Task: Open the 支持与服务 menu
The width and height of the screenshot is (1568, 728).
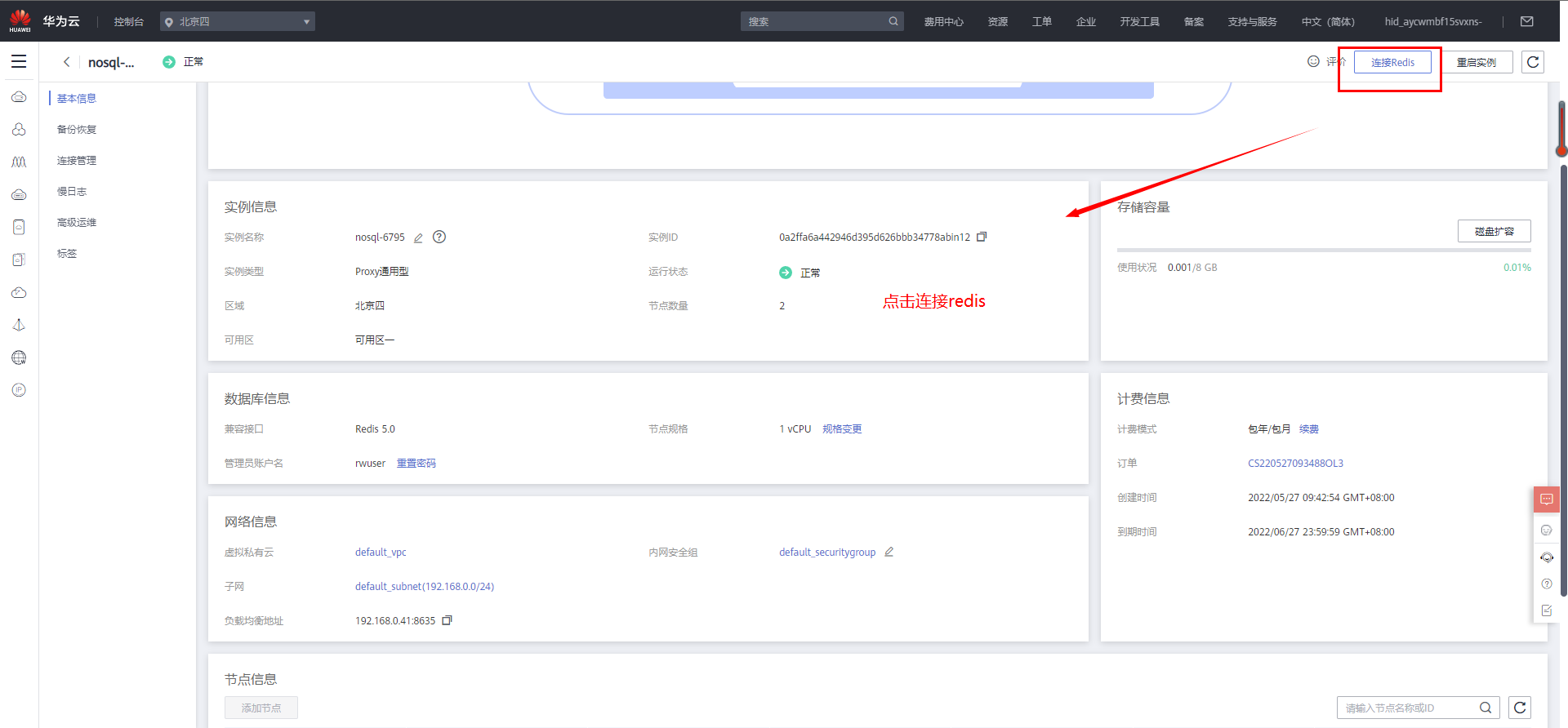Action: (1252, 21)
